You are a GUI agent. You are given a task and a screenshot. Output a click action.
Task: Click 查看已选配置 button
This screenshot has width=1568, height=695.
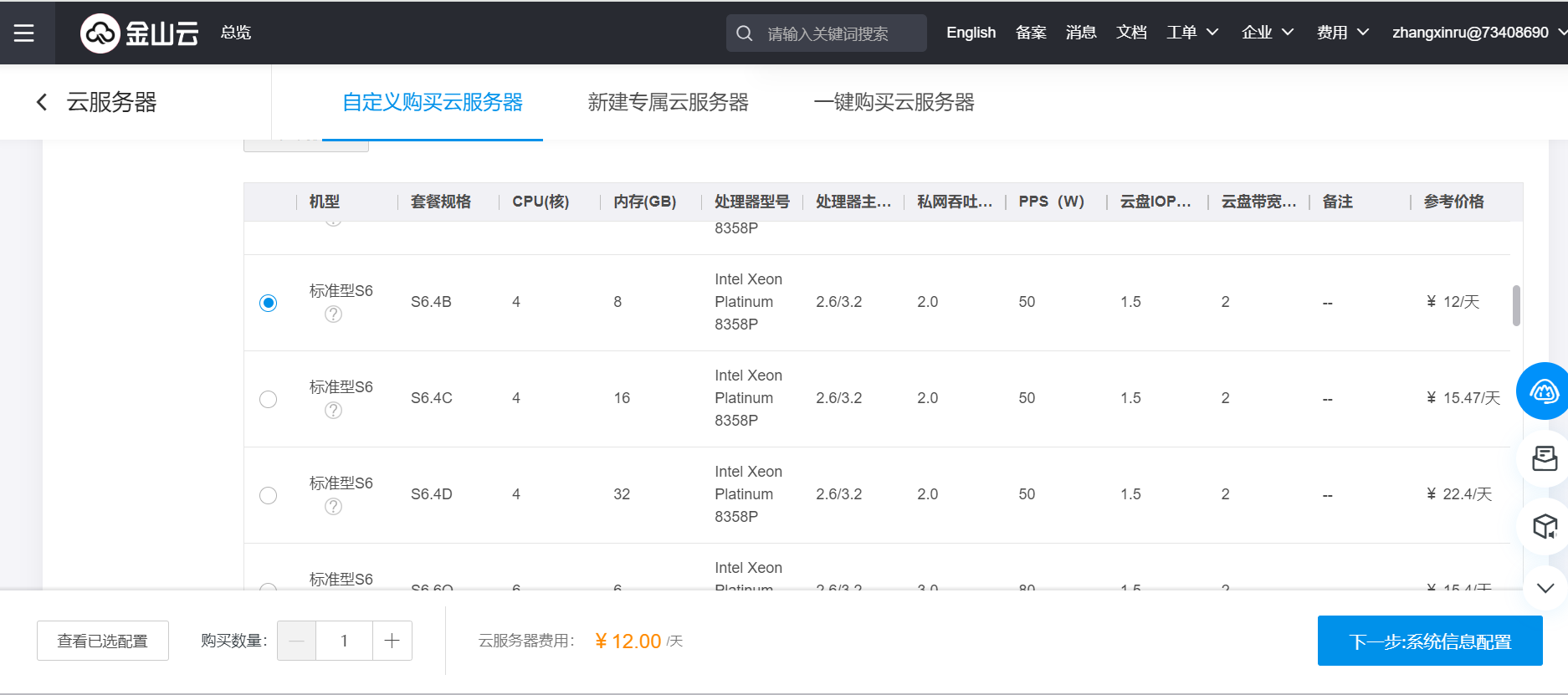point(103,641)
